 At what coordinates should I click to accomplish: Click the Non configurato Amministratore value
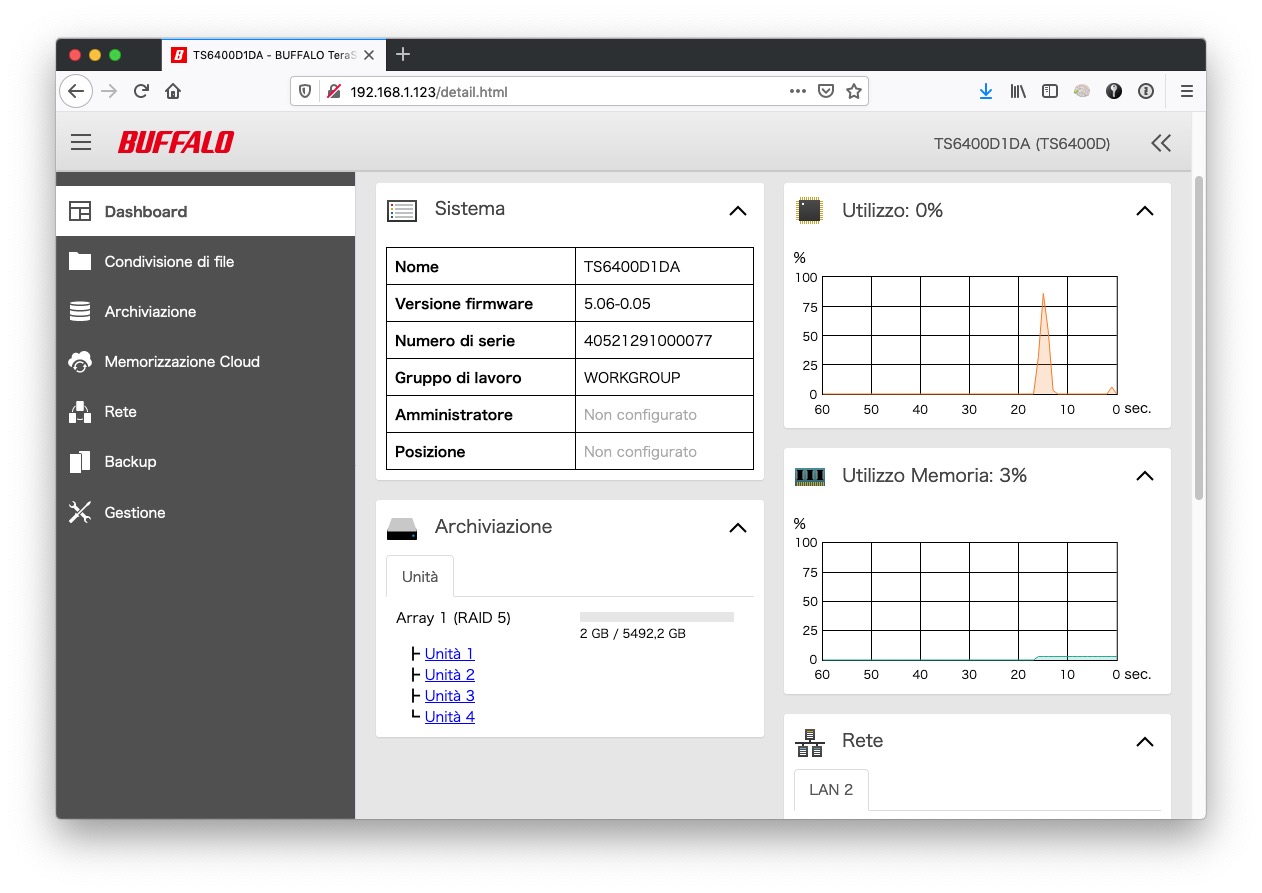point(640,414)
